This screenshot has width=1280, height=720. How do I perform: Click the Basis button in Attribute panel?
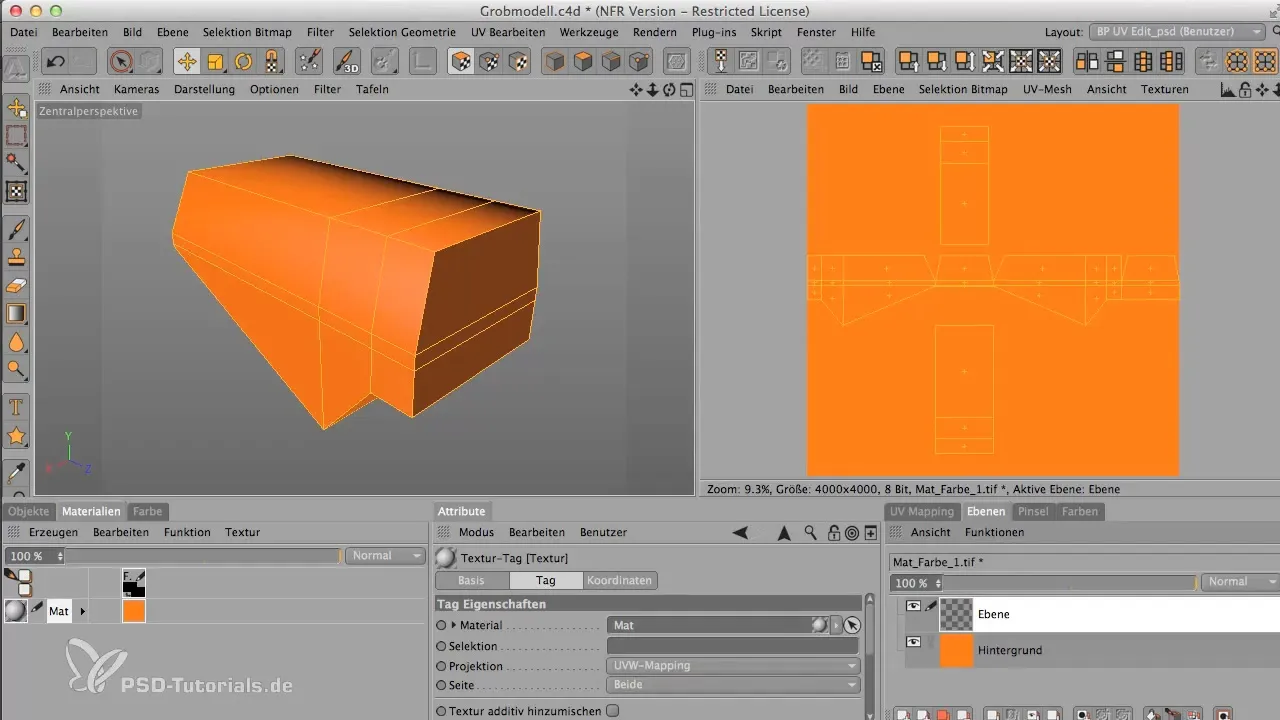point(471,580)
